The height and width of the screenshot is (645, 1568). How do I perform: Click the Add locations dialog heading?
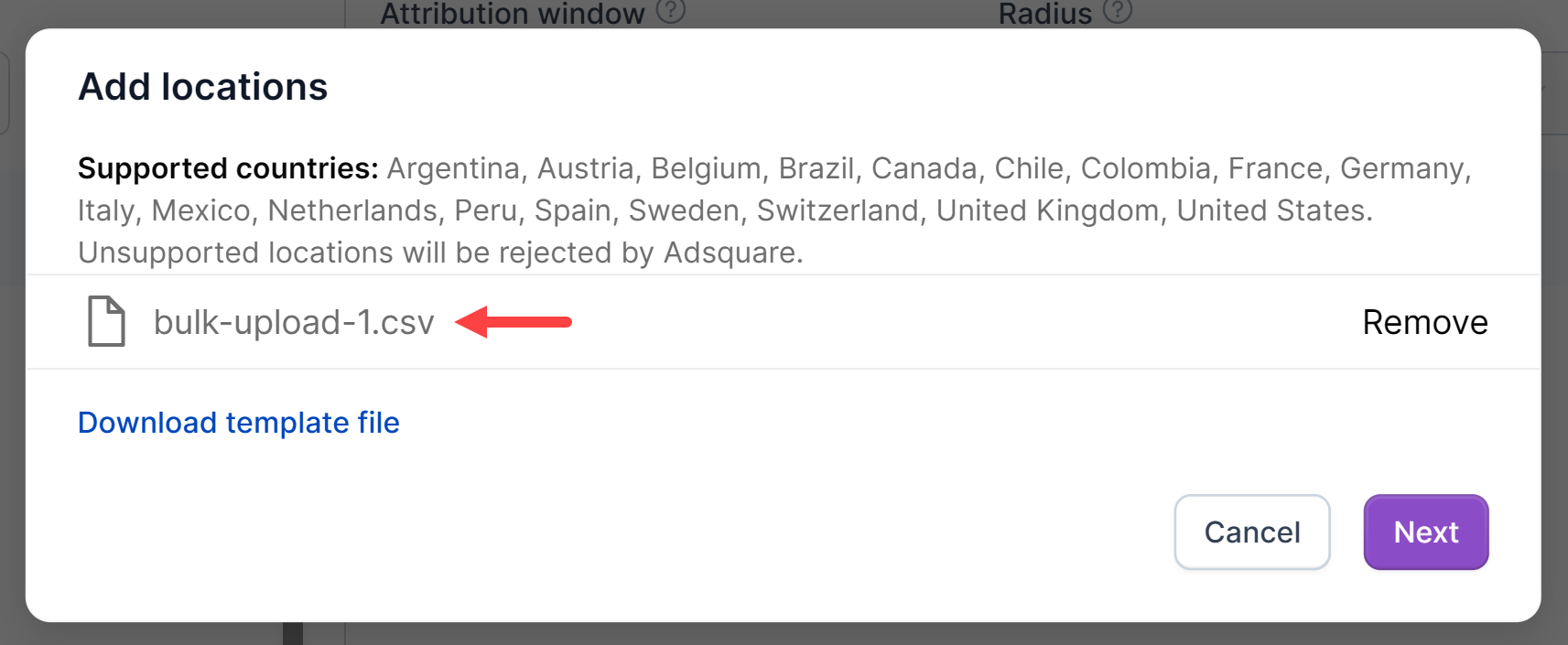(203, 87)
